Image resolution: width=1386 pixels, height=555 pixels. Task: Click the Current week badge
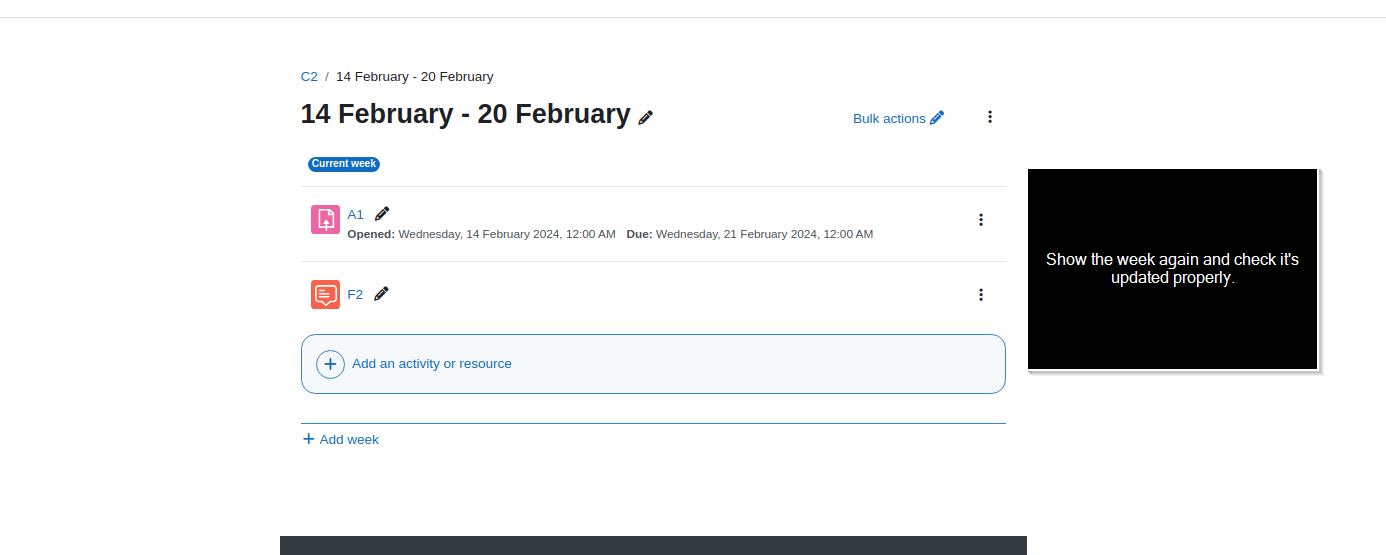[x=344, y=164]
